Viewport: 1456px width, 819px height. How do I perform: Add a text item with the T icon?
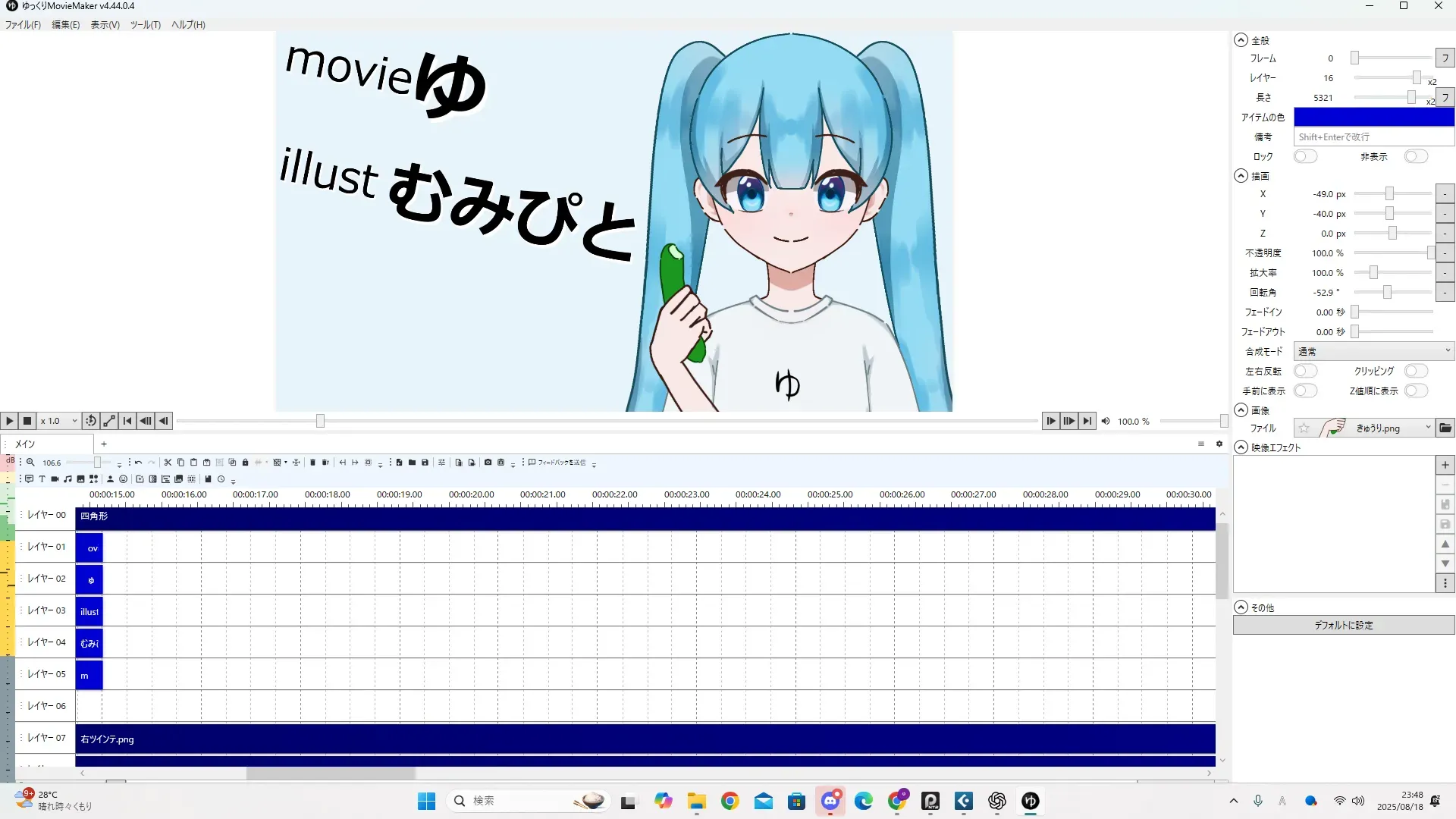click(42, 479)
